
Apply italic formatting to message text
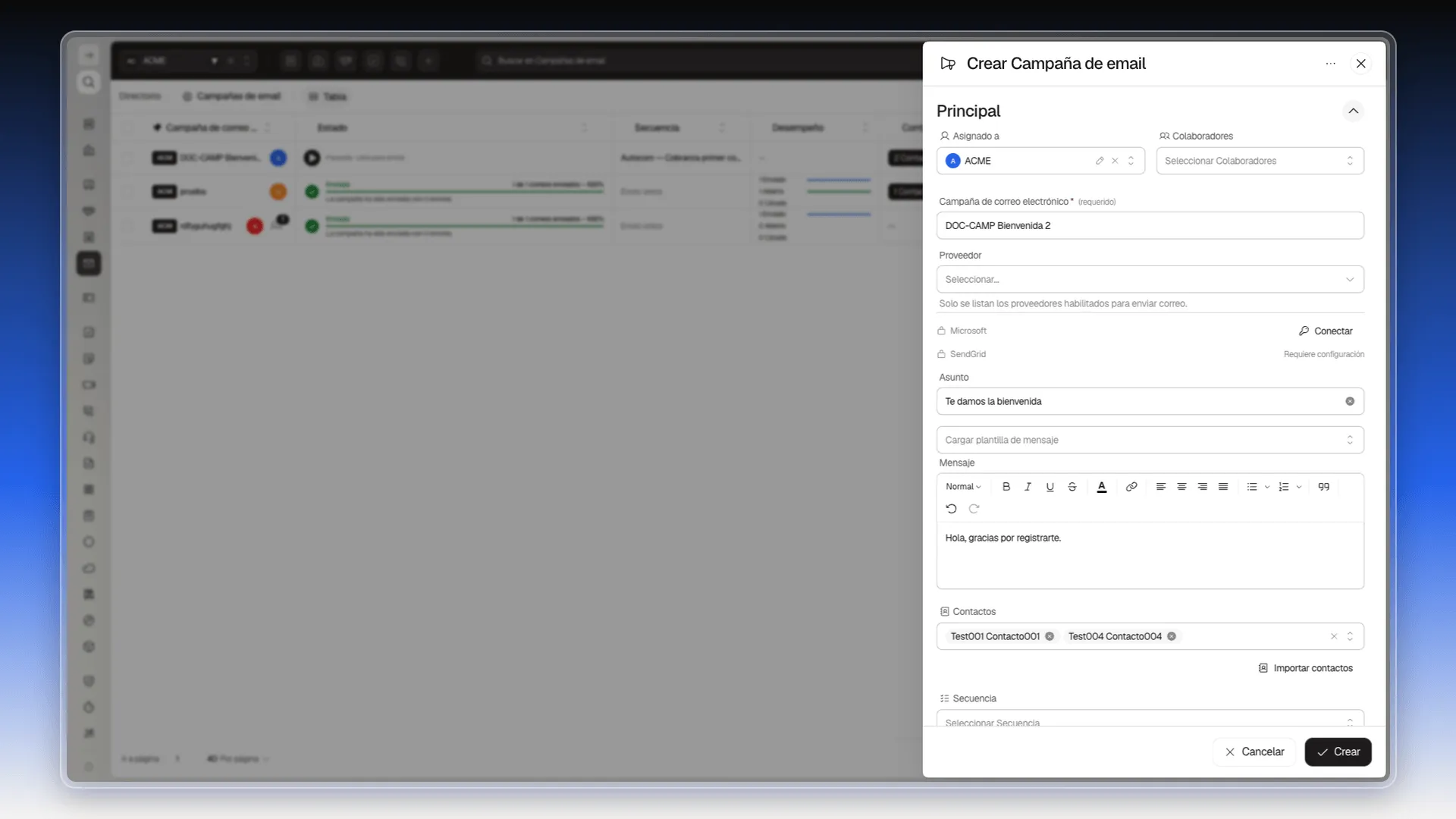click(1028, 487)
